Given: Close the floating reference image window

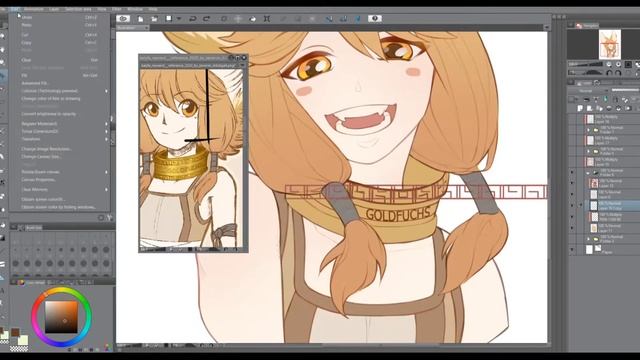Looking at the screenshot, I should coord(244,58).
